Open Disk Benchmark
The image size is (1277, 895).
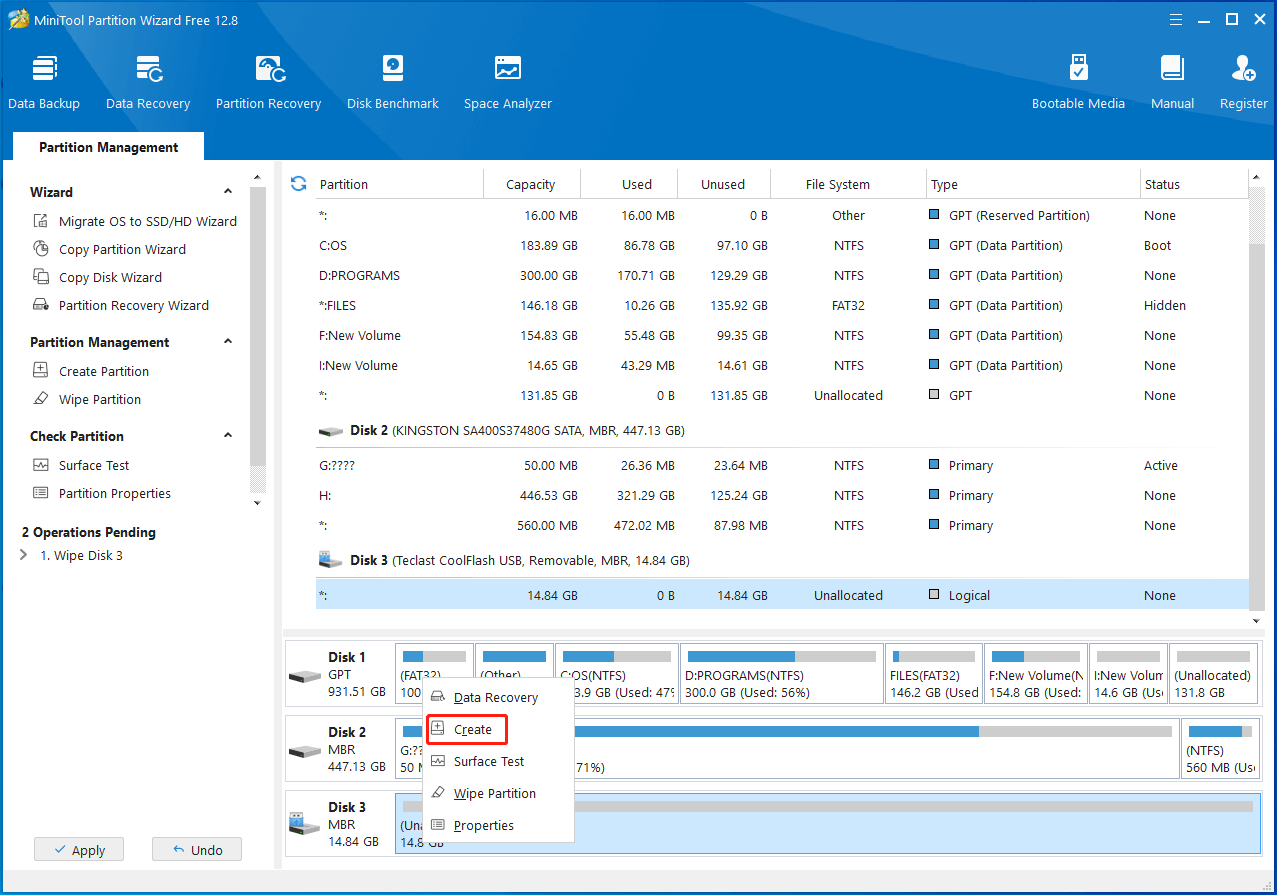pyautogui.click(x=393, y=82)
